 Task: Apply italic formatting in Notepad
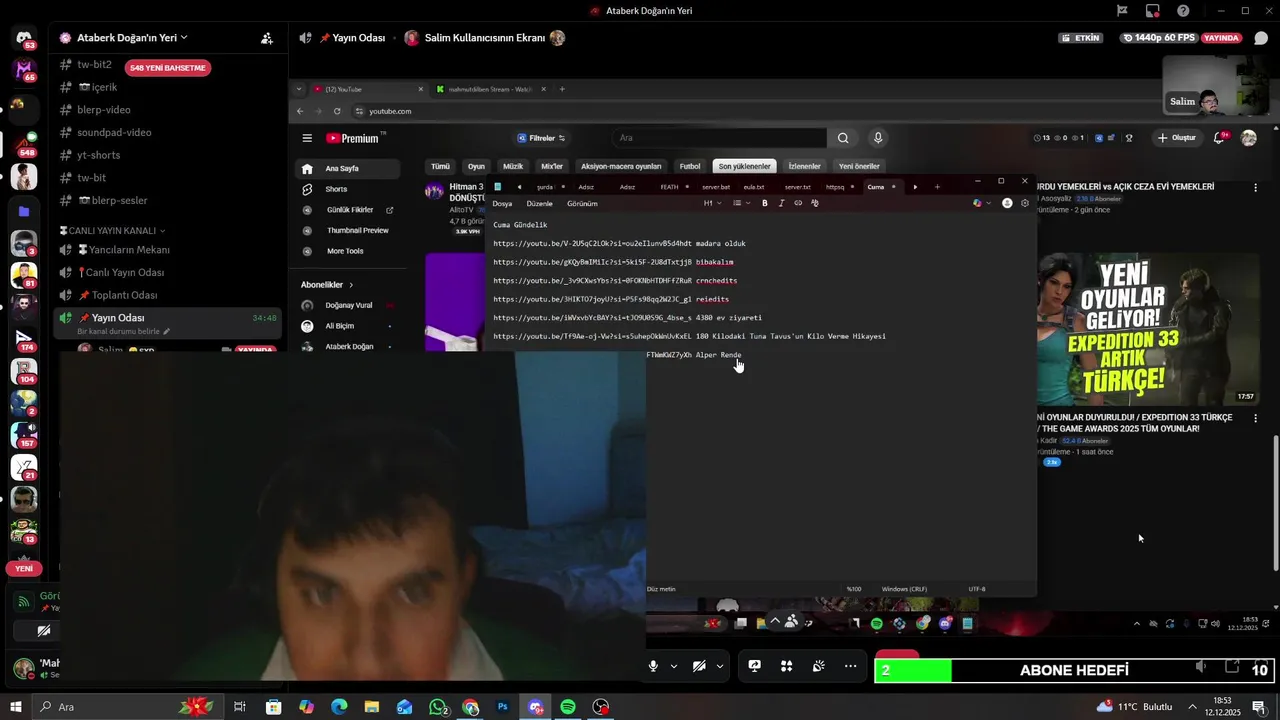click(x=781, y=203)
